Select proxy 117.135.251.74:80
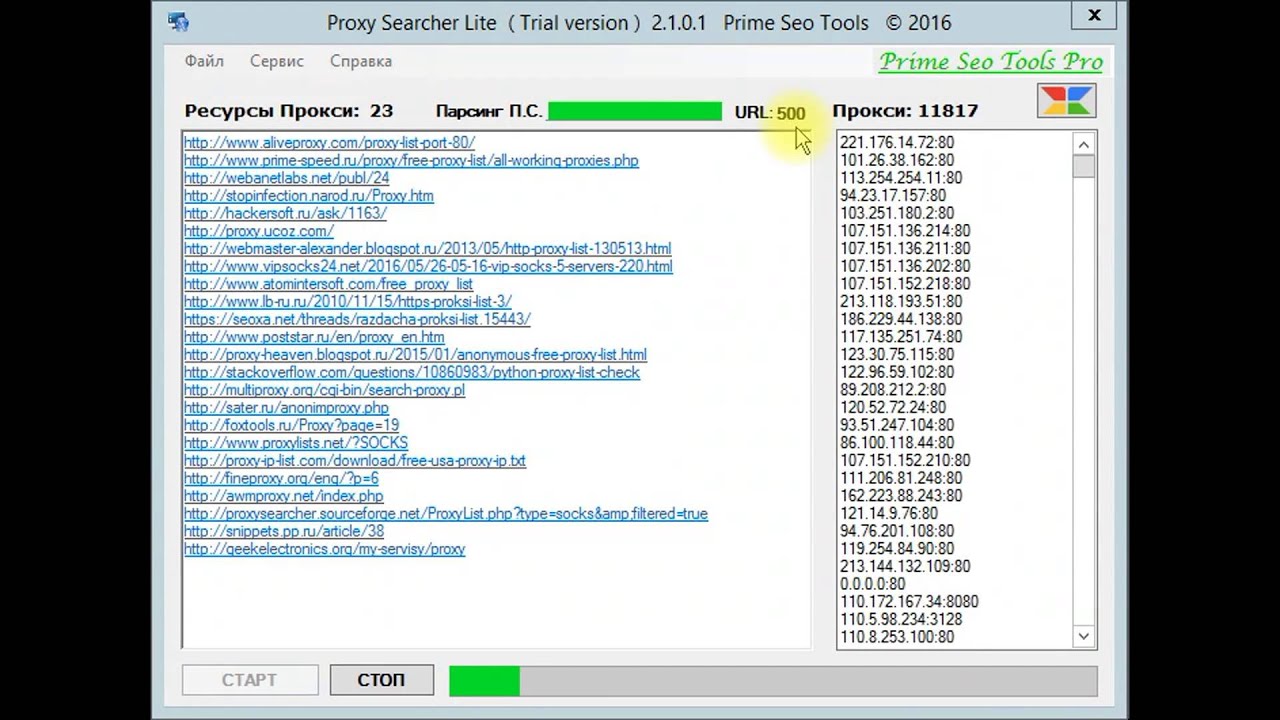The height and width of the screenshot is (720, 1280). [901, 337]
